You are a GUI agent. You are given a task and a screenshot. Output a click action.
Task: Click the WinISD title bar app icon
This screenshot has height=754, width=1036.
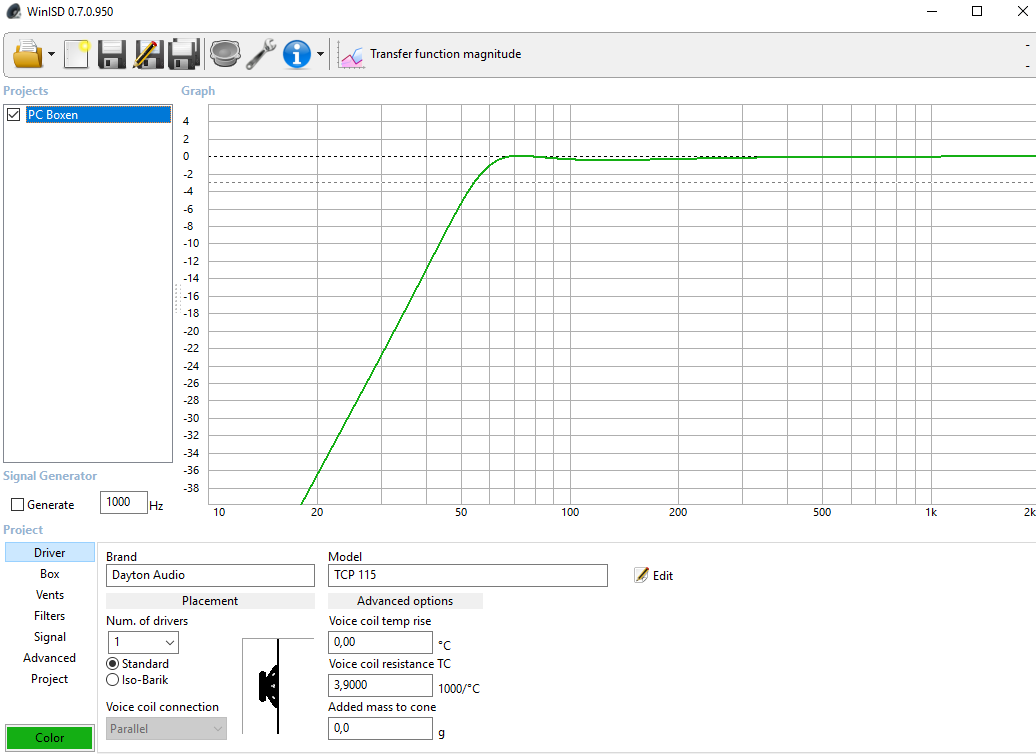(x=13, y=11)
